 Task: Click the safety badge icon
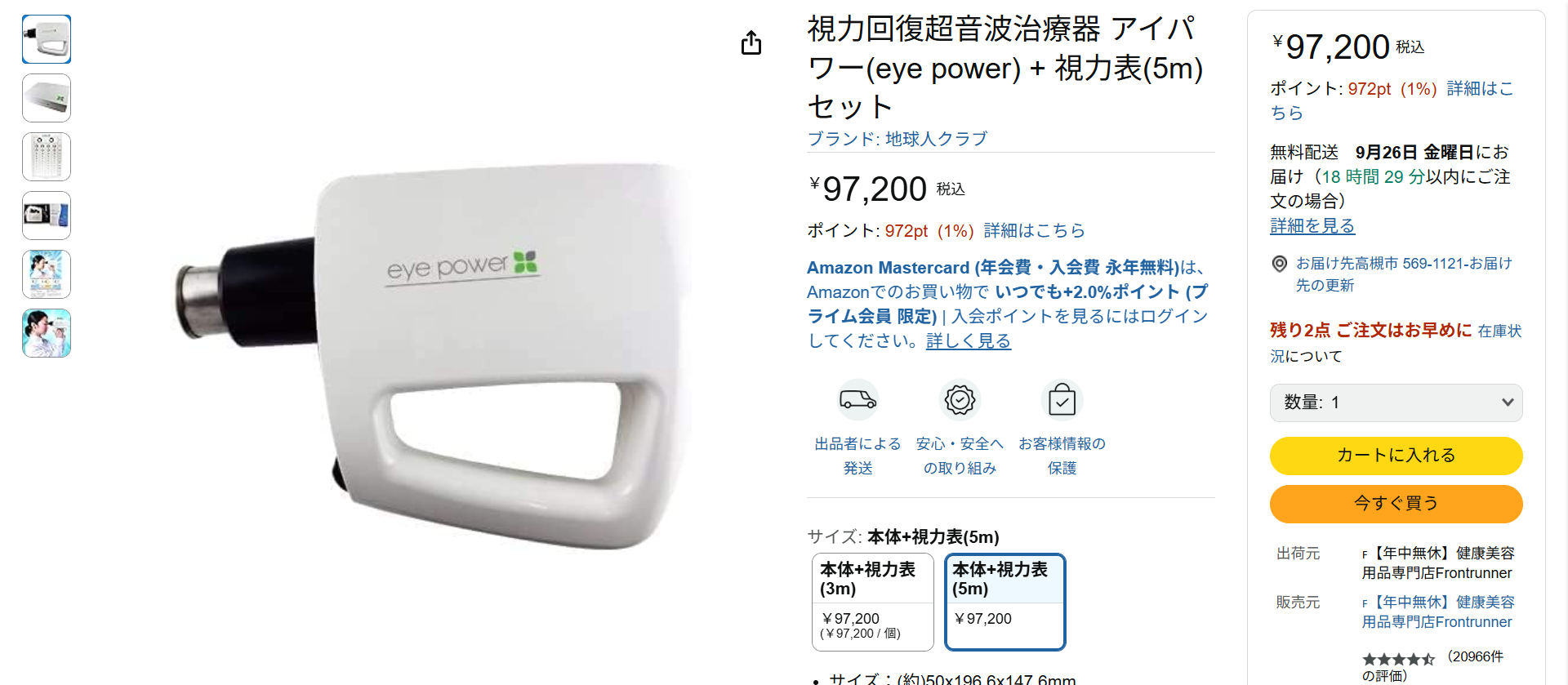pos(960,400)
